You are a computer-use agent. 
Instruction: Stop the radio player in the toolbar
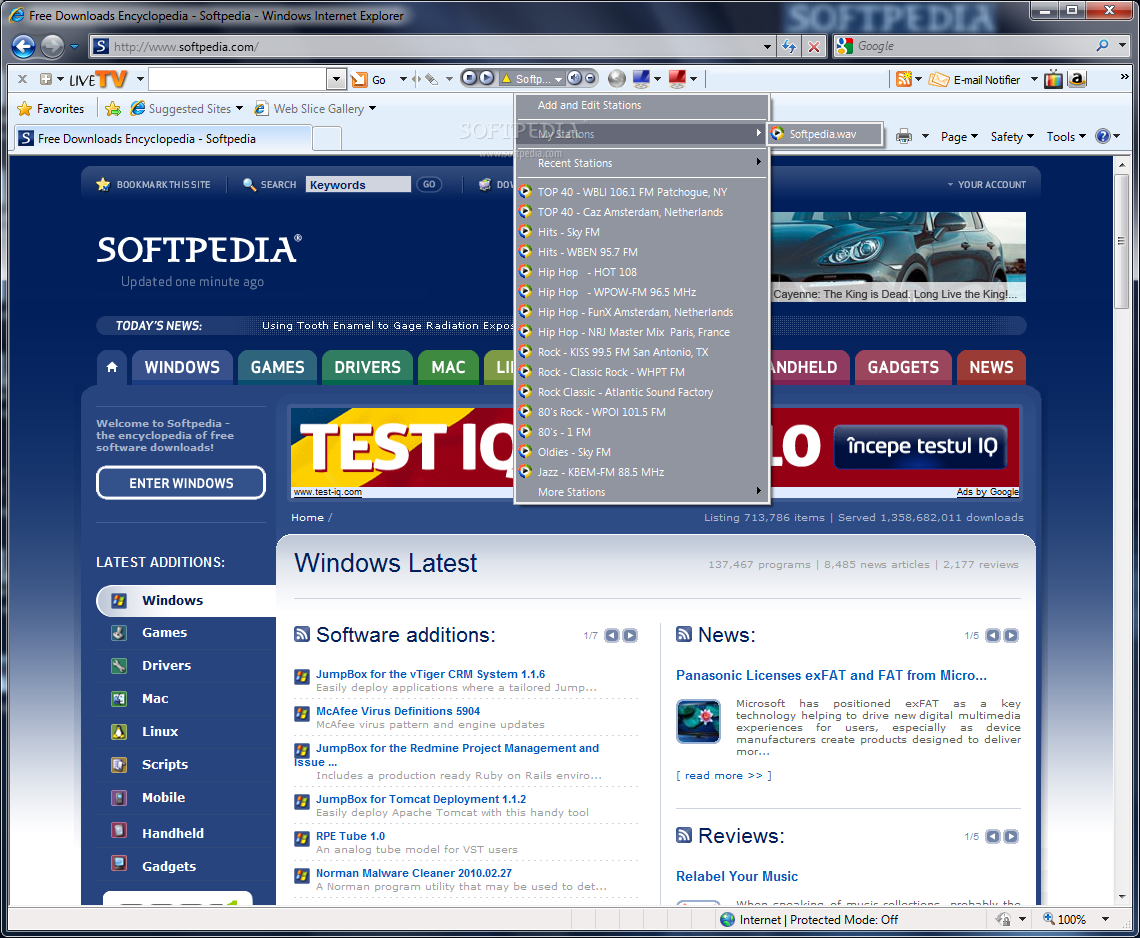(x=470, y=78)
